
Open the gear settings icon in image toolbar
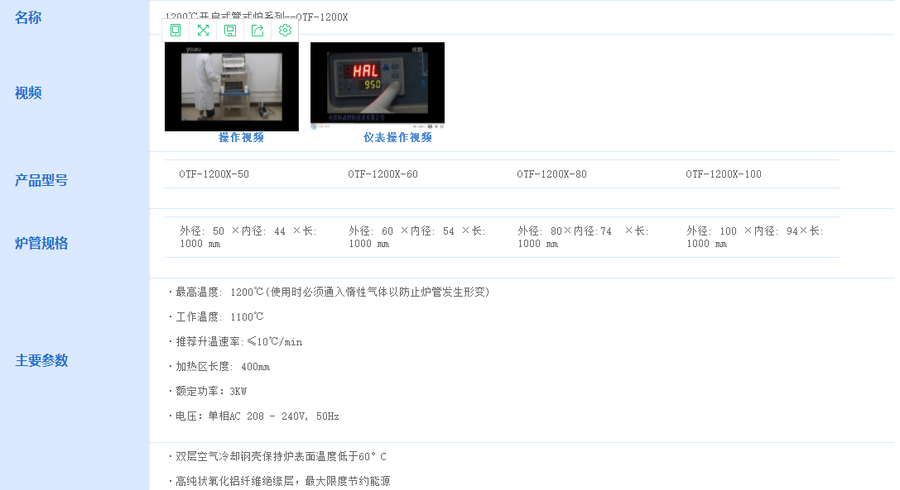(x=285, y=30)
